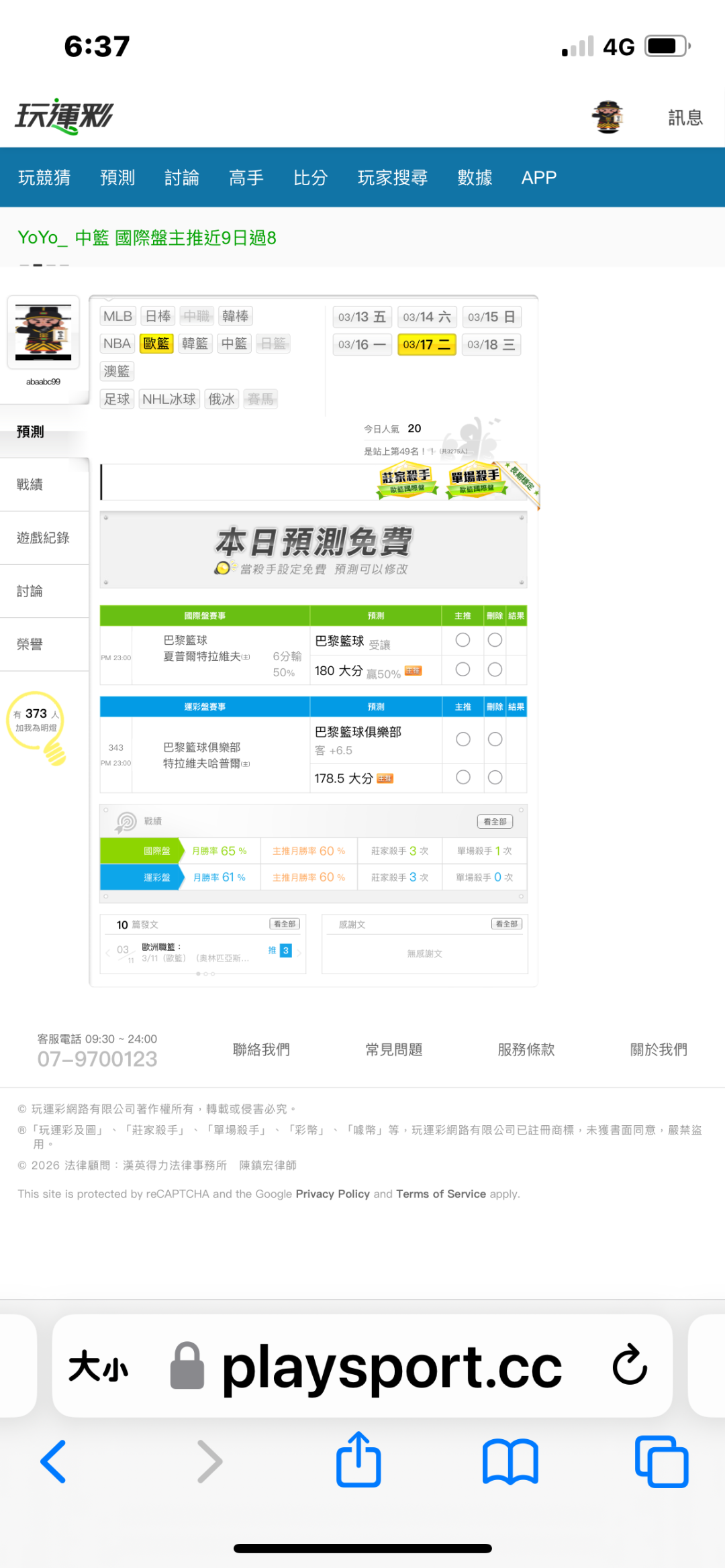Screen dimensions: 725x1568
Task: Select the 03/18 三 date button
Action: (491, 345)
